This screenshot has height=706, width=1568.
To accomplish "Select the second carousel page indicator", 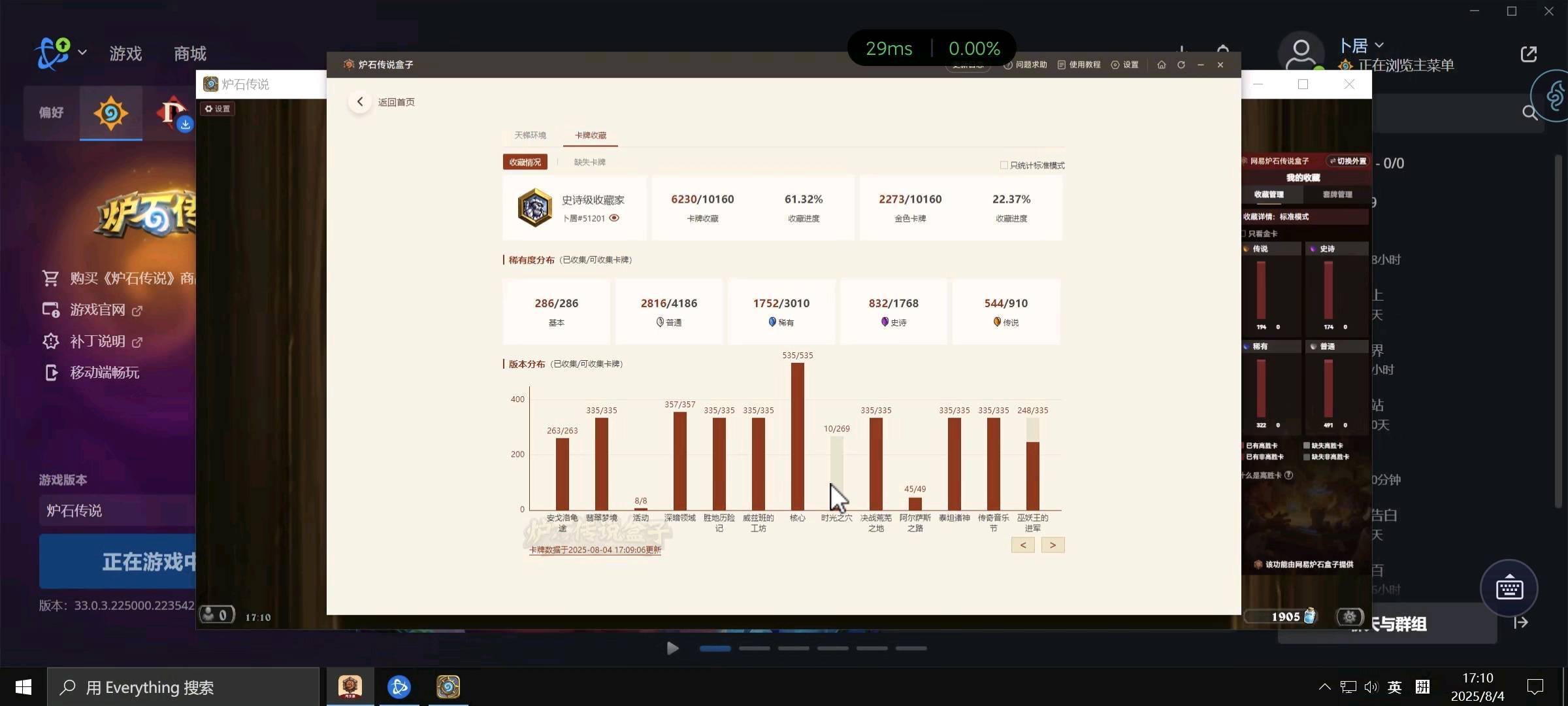I will 755,648.
